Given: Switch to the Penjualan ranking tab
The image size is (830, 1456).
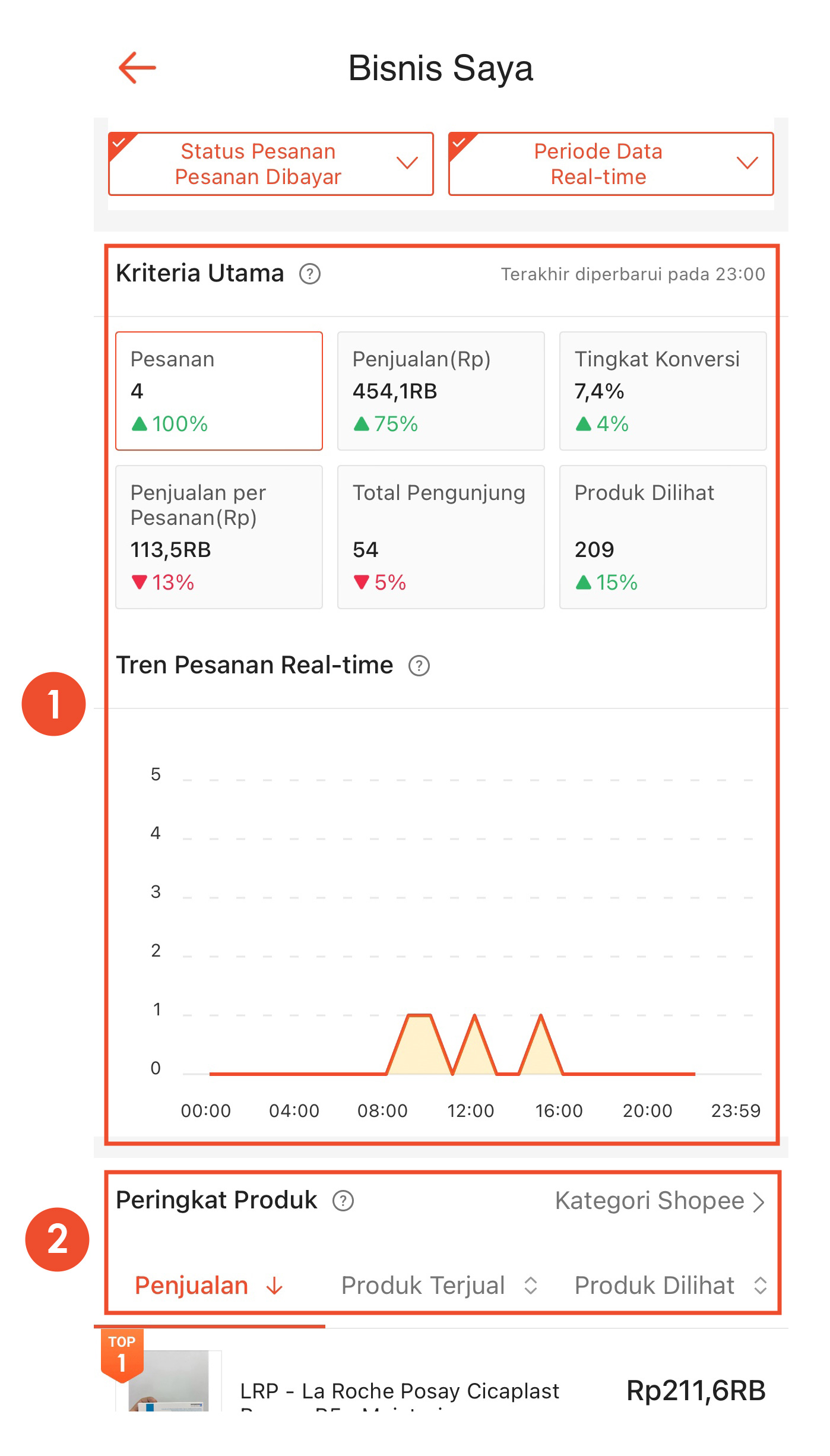Looking at the screenshot, I should coord(209,1286).
